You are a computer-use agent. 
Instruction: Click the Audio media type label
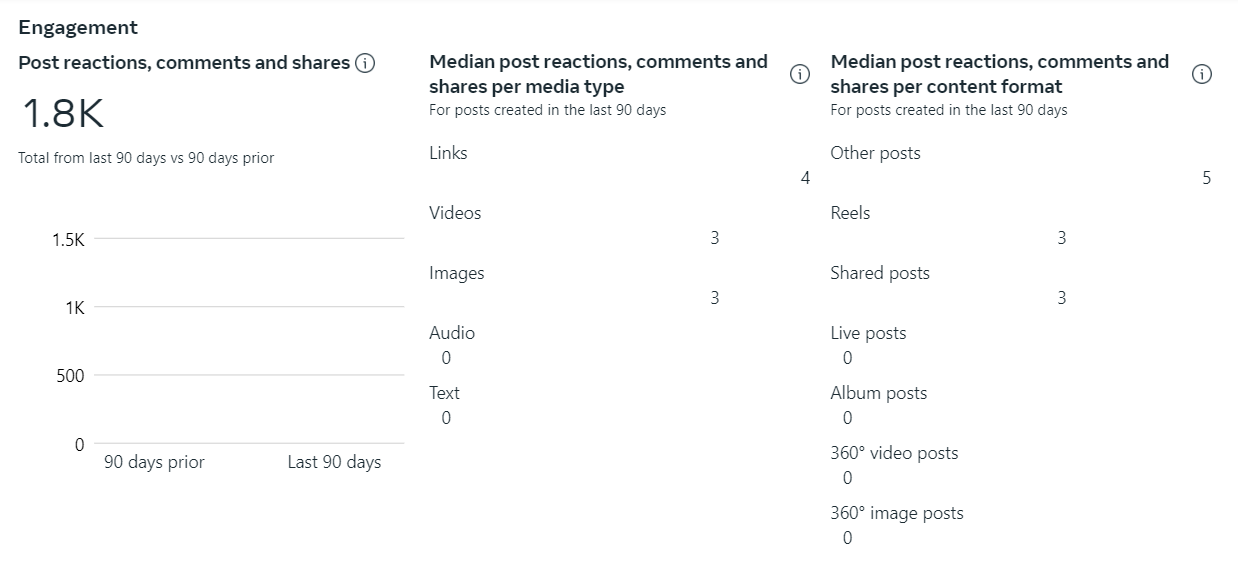point(452,333)
